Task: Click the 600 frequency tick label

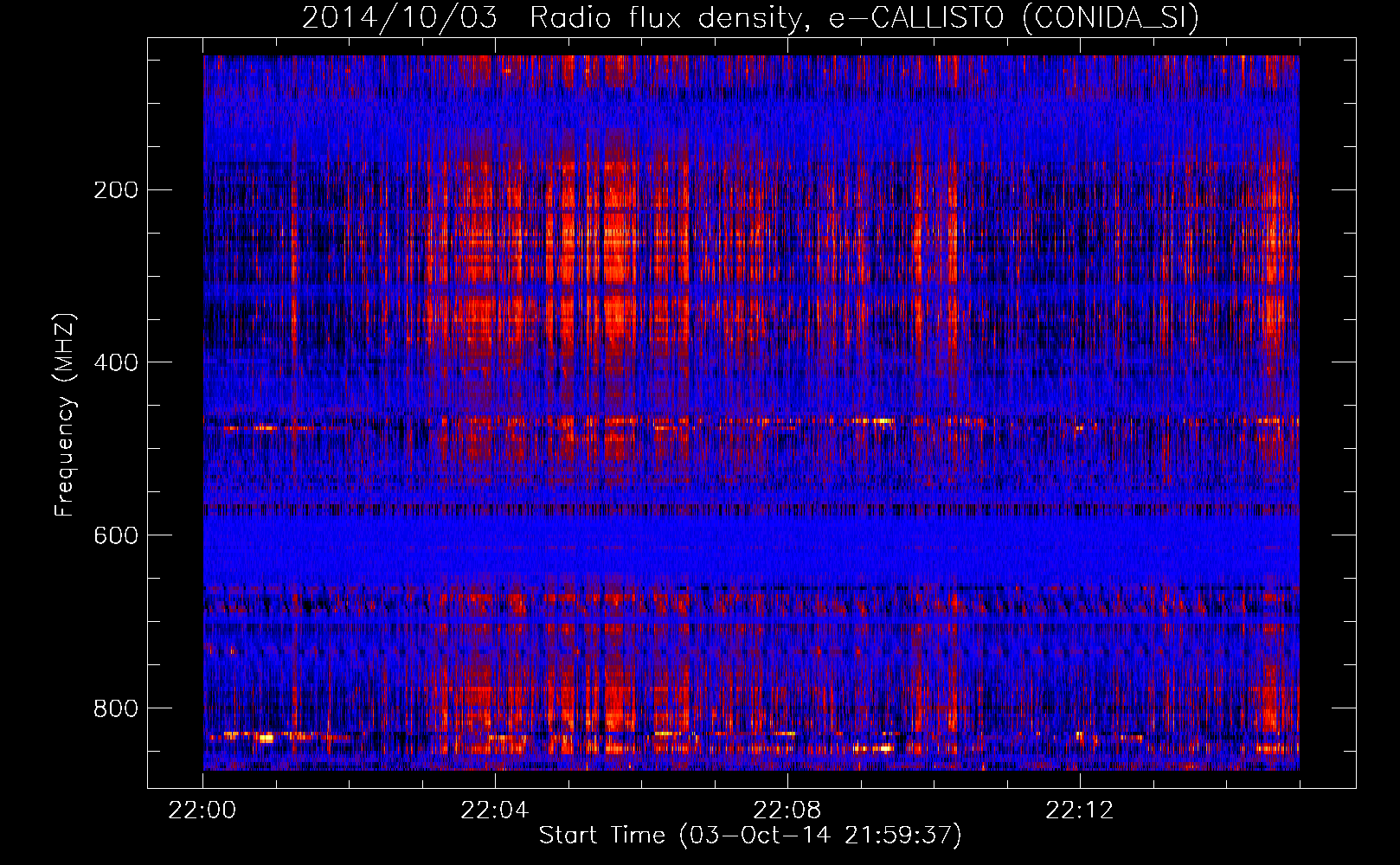Action: click(x=115, y=535)
